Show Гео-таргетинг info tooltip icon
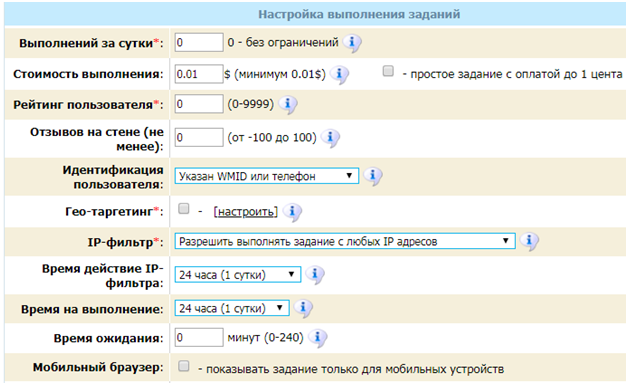The height and width of the screenshot is (385, 628). [x=292, y=211]
